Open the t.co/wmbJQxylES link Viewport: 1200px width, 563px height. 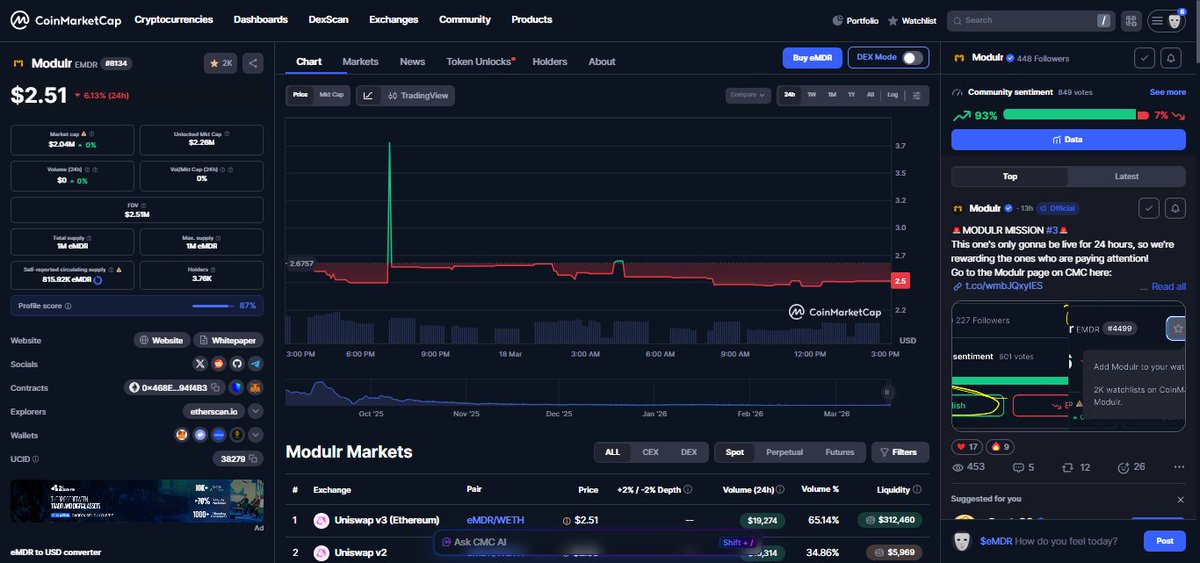[1003, 286]
